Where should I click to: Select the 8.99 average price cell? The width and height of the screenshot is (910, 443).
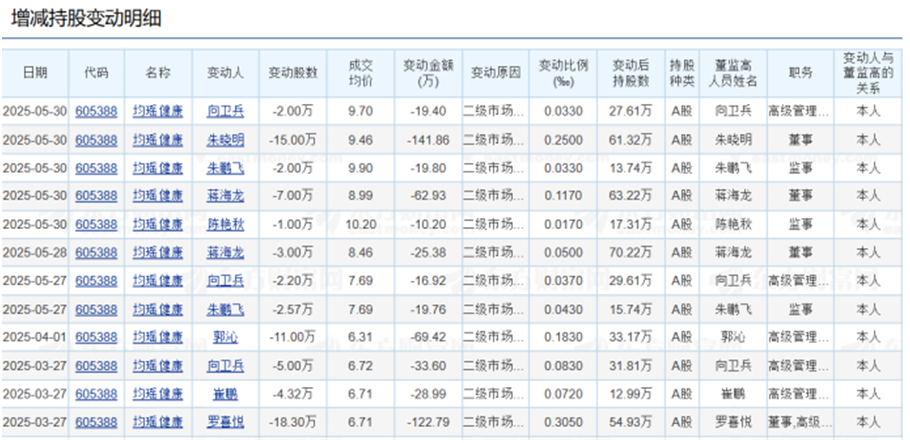360,196
